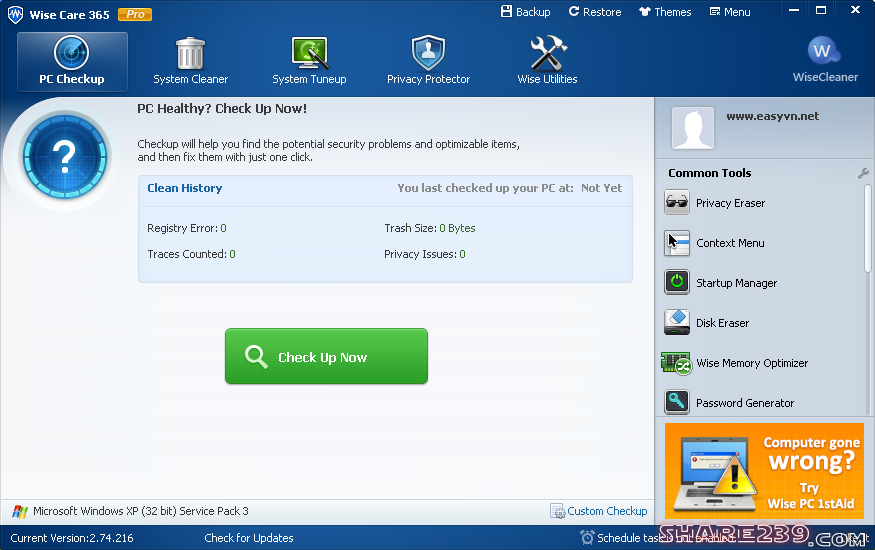Click the Pro badge in title bar
This screenshot has width=875, height=550.
coord(135,14)
